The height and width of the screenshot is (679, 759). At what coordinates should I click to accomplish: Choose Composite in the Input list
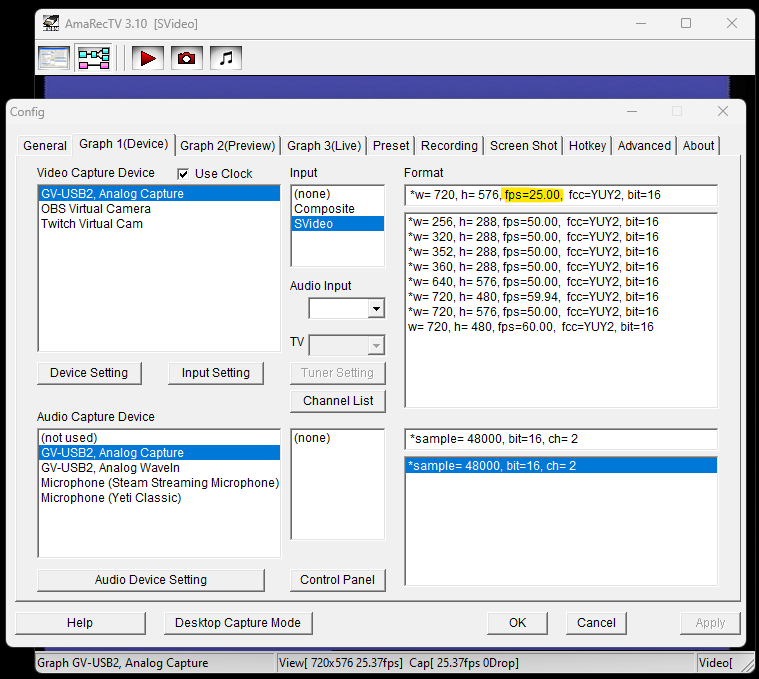point(324,209)
